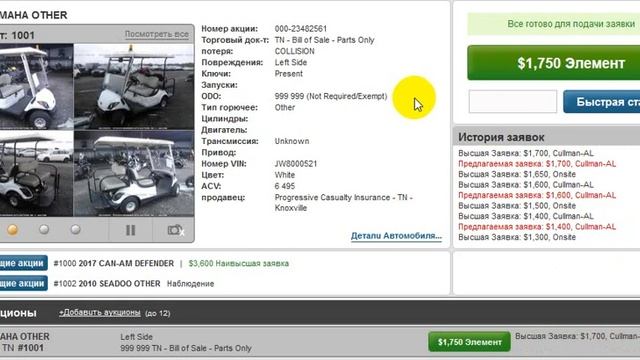Click seller 'Progressive Casualty Insurance - TN' text
The width and height of the screenshot is (640, 360).
pos(344,198)
